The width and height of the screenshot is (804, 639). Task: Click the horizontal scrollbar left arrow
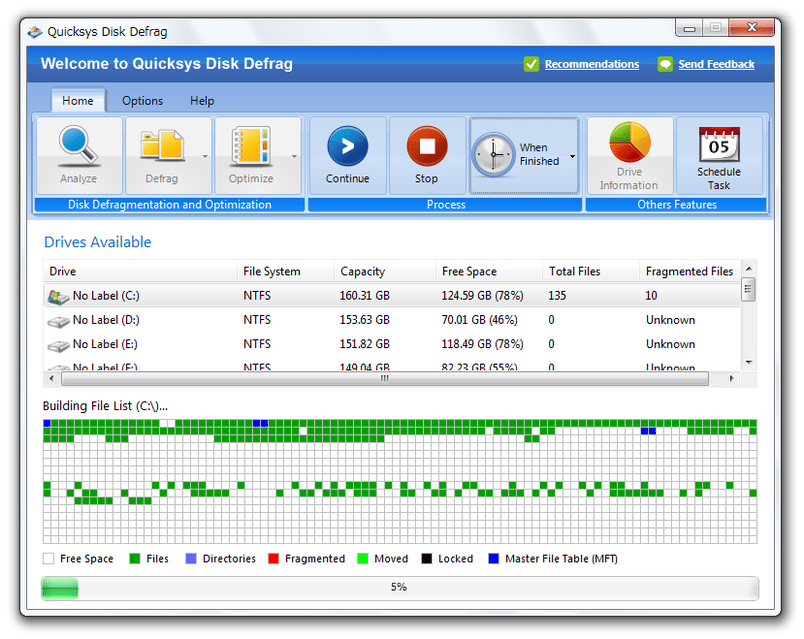(x=51, y=378)
